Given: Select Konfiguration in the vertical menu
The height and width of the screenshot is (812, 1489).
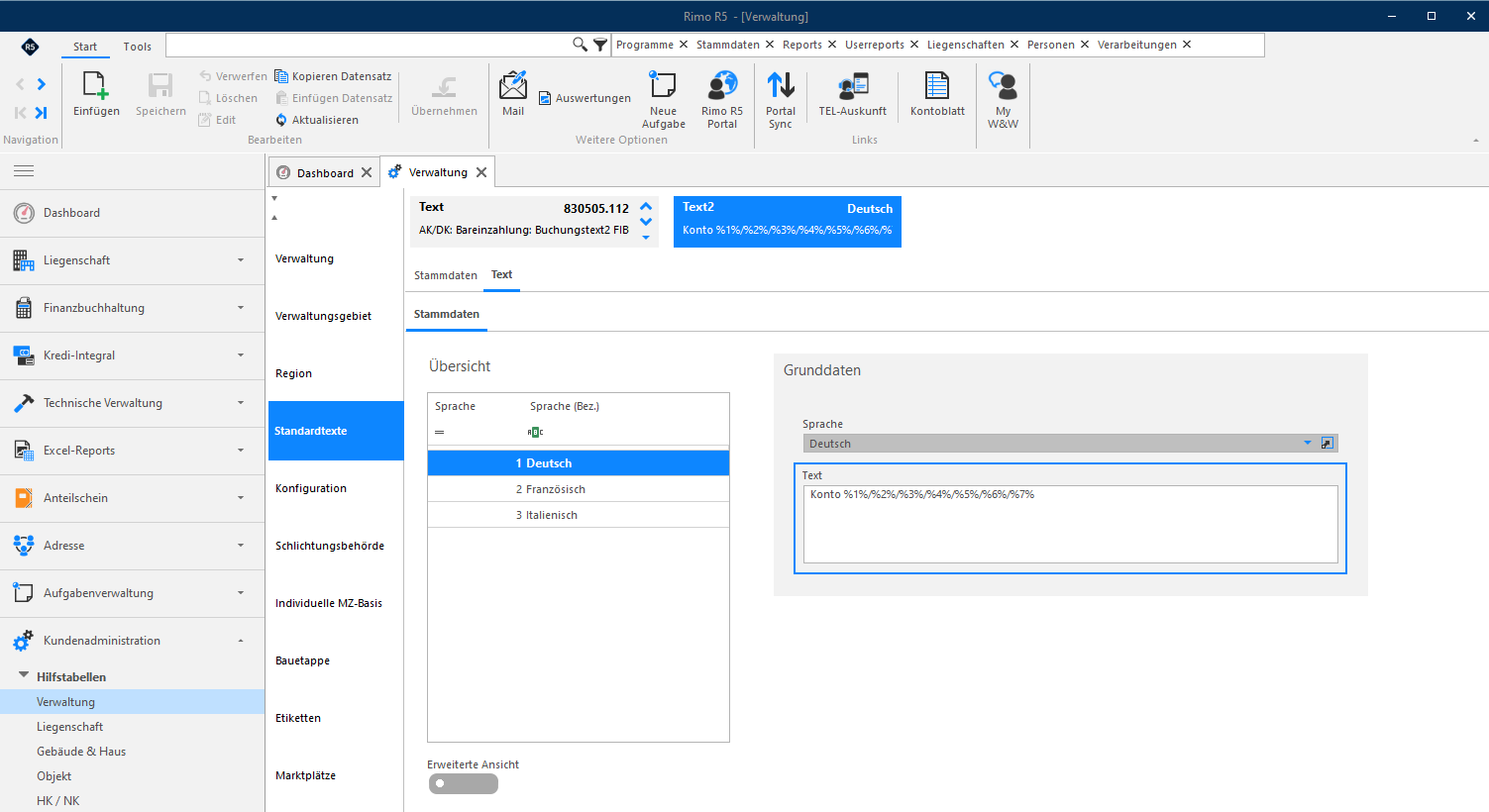Looking at the screenshot, I should (x=336, y=488).
